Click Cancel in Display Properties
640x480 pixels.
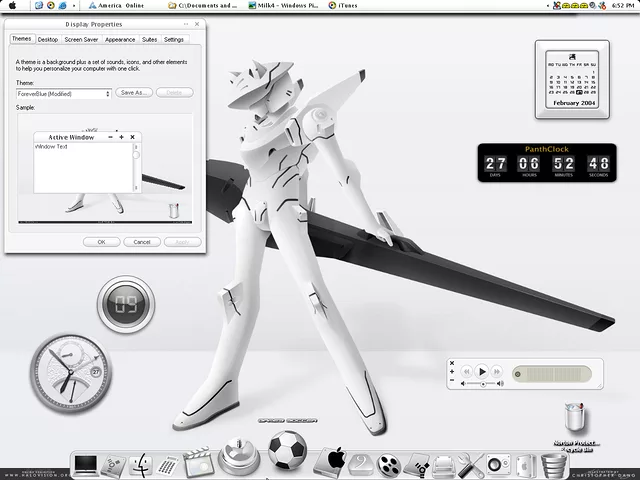pyautogui.click(x=142, y=241)
